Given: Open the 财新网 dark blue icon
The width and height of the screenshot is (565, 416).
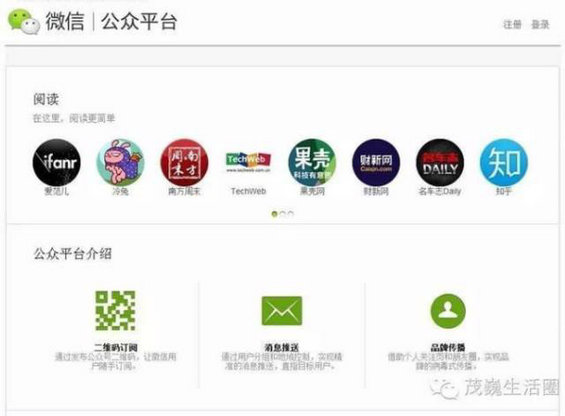Looking at the screenshot, I should (x=376, y=162).
